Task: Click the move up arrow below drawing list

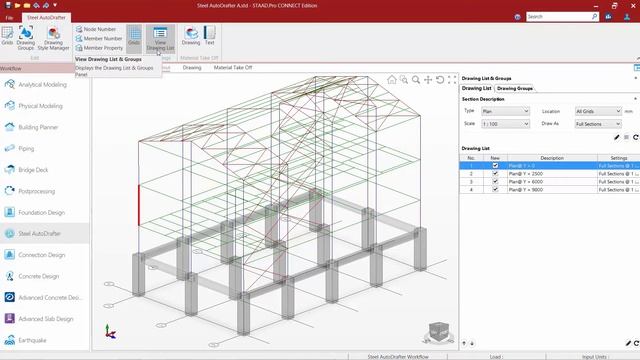Action: pos(464,344)
